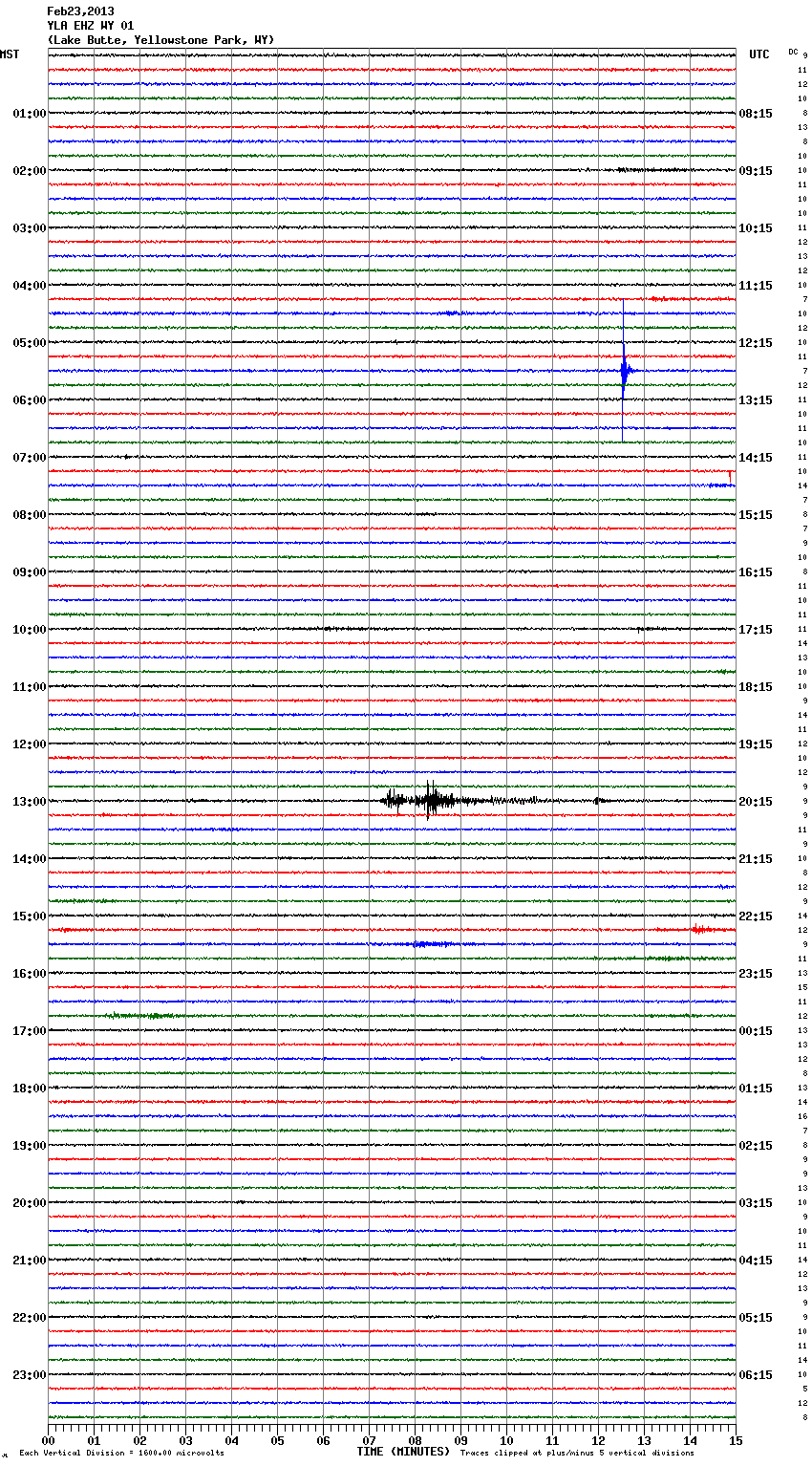This screenshot has height=1466, width=812.
Task: Click the traces clipped footnote text
Action: coord(577,1454)
